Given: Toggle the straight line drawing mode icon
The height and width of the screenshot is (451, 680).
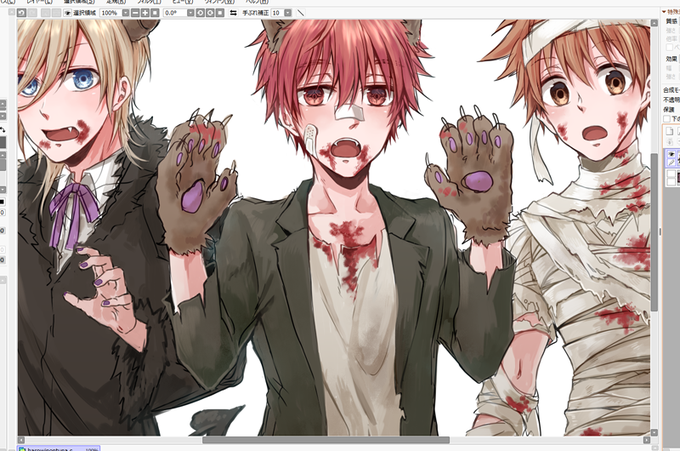Looking at the screenshot, I should [300, 13].
